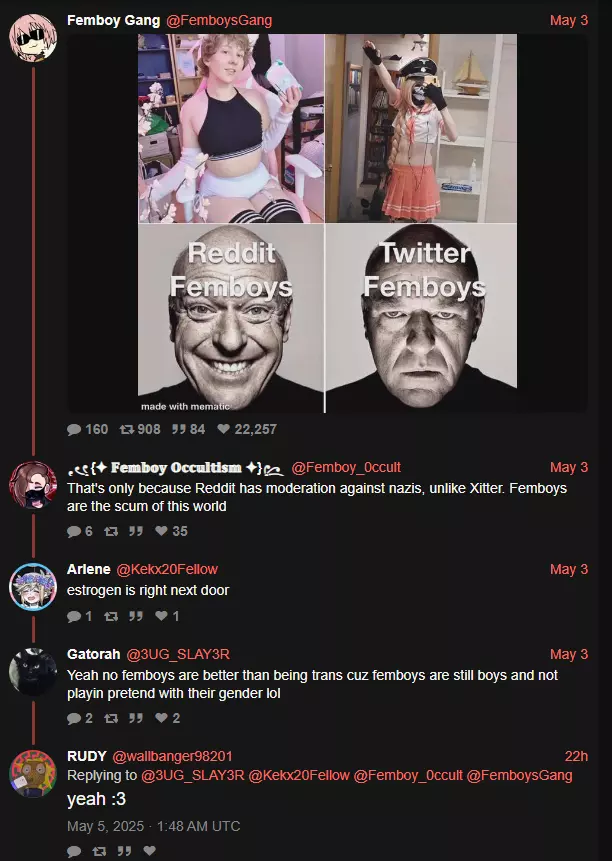612x861 pixels.
Task: Click the quote icon showing 84
Action: pyautogui.click(x=179, y=429)
